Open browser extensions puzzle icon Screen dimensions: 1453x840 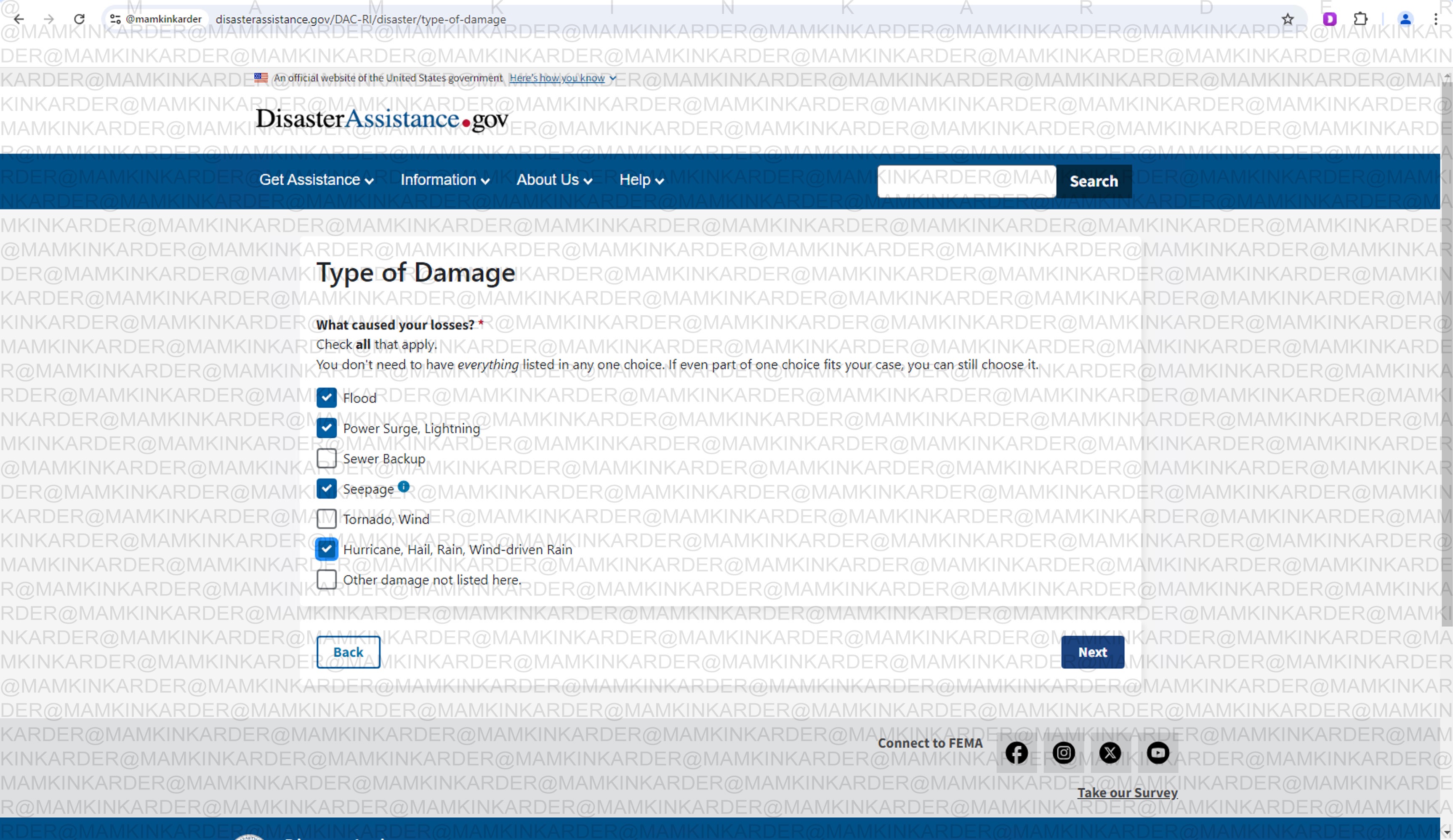(1360, 19)
